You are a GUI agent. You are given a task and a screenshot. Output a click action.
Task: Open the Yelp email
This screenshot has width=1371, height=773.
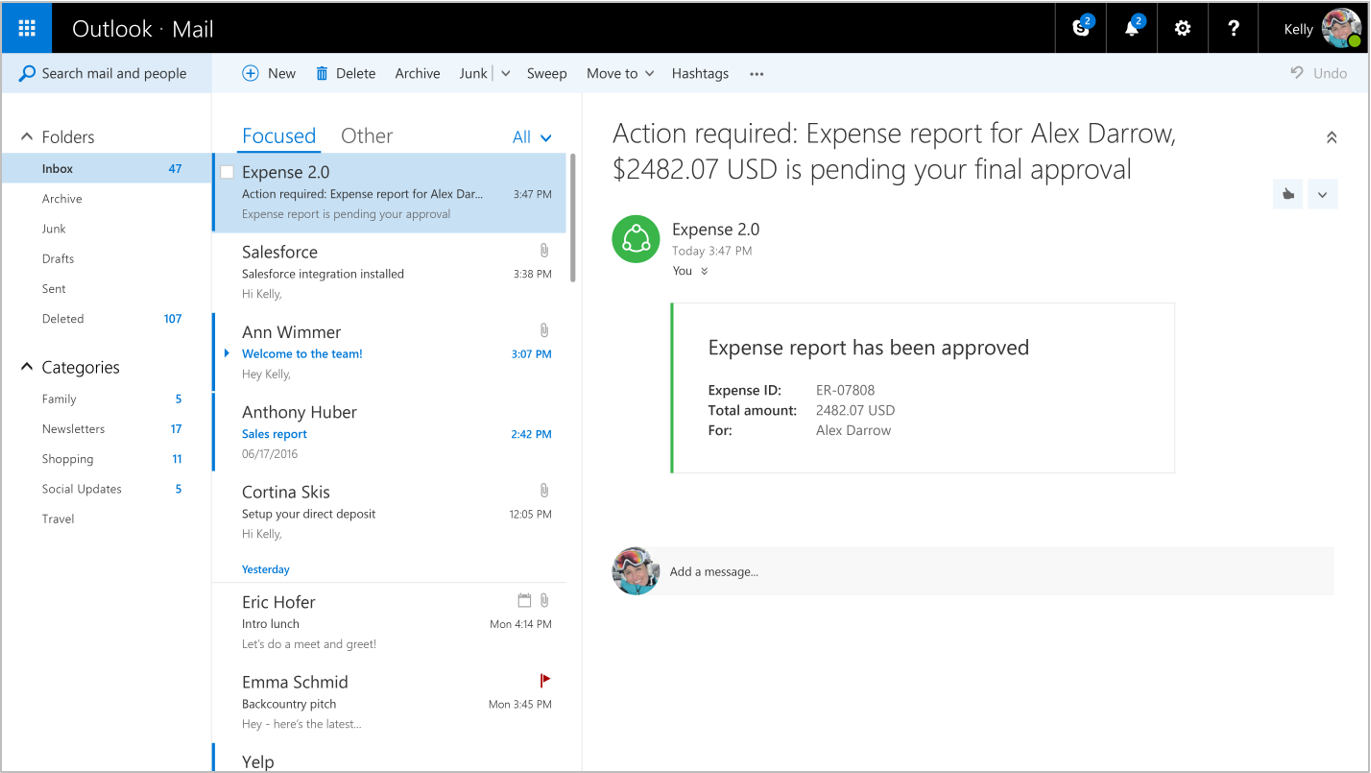pyautogui.click(x=390, y=757)
